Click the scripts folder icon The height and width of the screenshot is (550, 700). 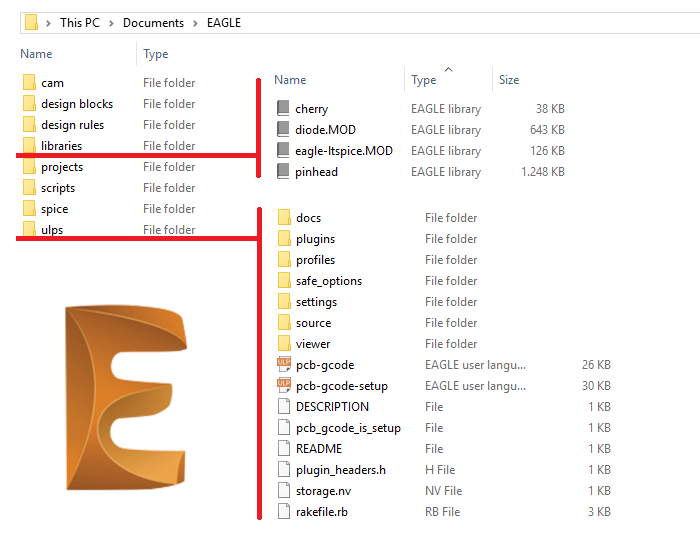(29, 188)
